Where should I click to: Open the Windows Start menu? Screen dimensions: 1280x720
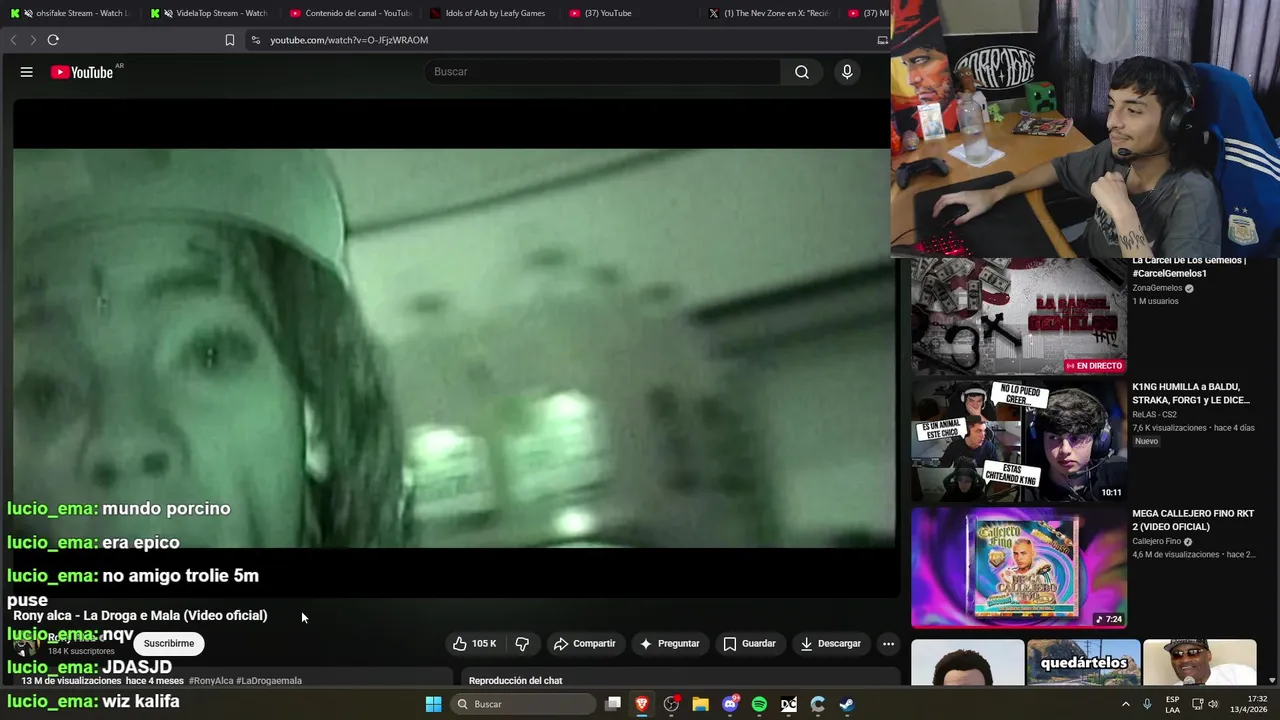click(x=433, y=704)
